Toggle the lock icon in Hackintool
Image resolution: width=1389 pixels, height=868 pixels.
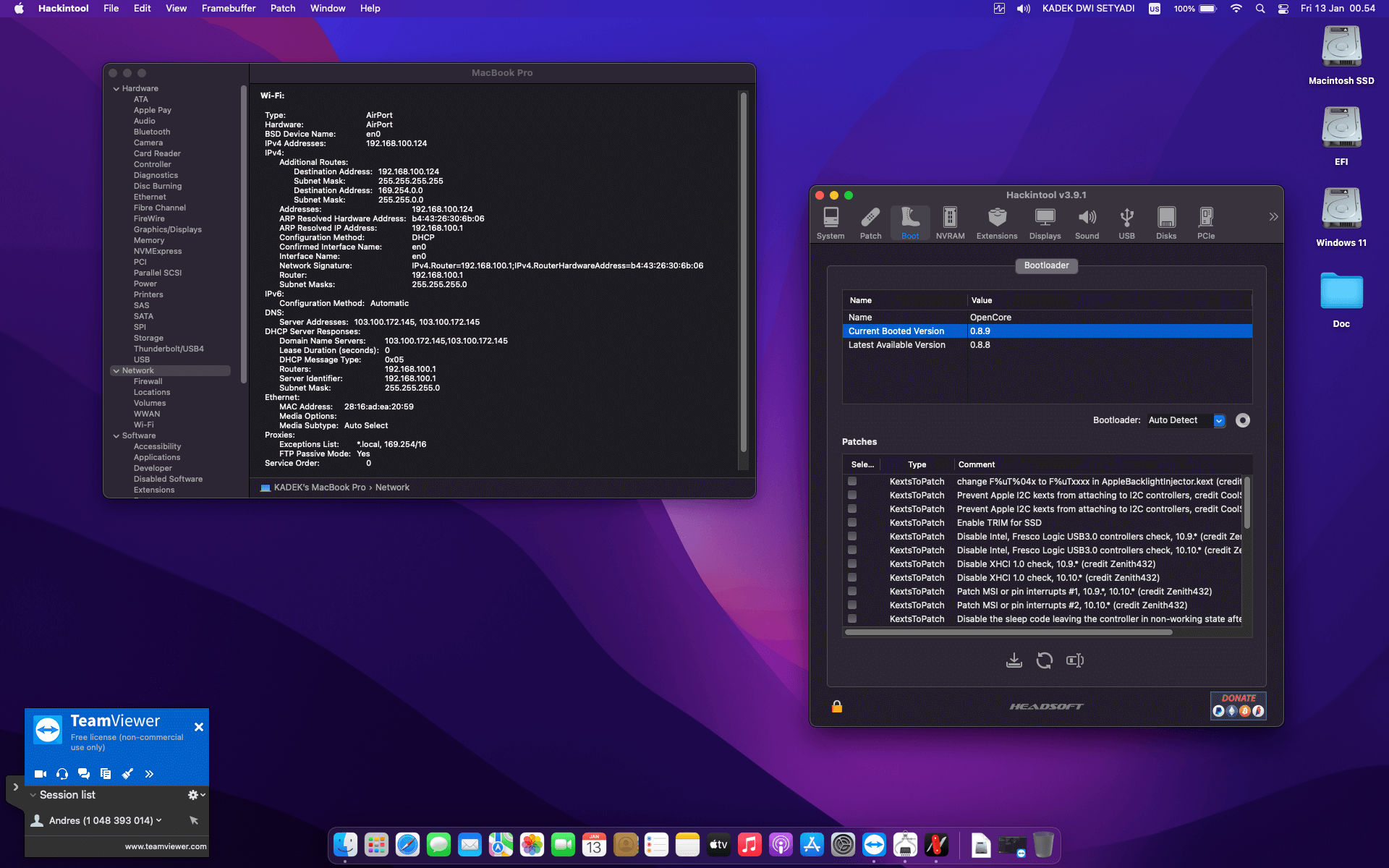tap(837, 707)
